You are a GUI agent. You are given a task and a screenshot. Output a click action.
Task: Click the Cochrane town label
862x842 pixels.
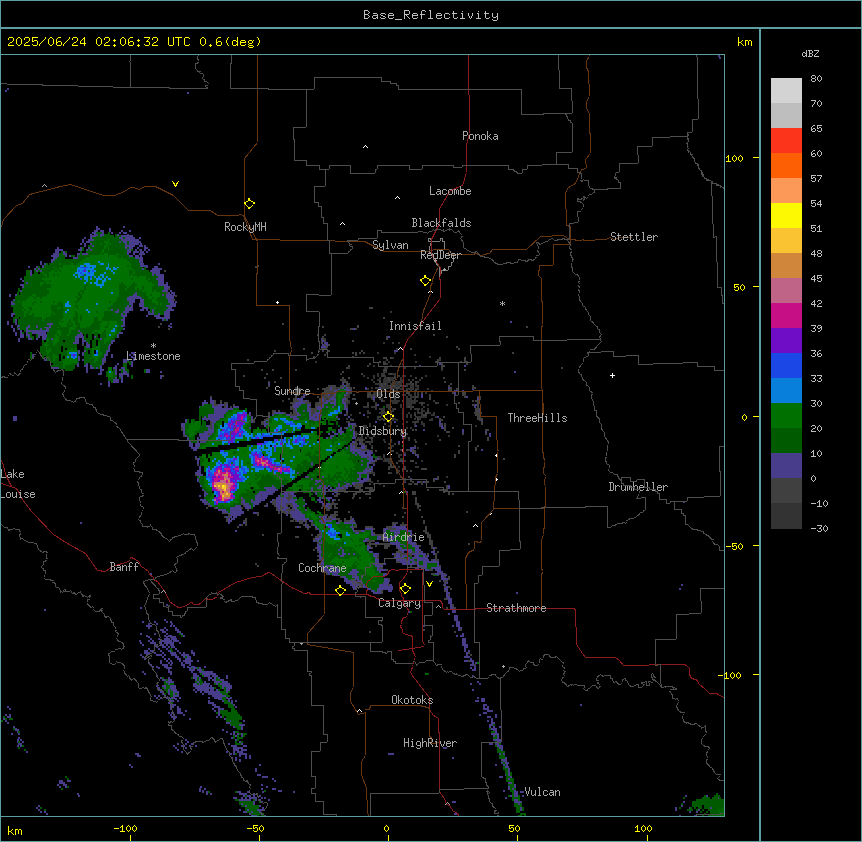322,568
